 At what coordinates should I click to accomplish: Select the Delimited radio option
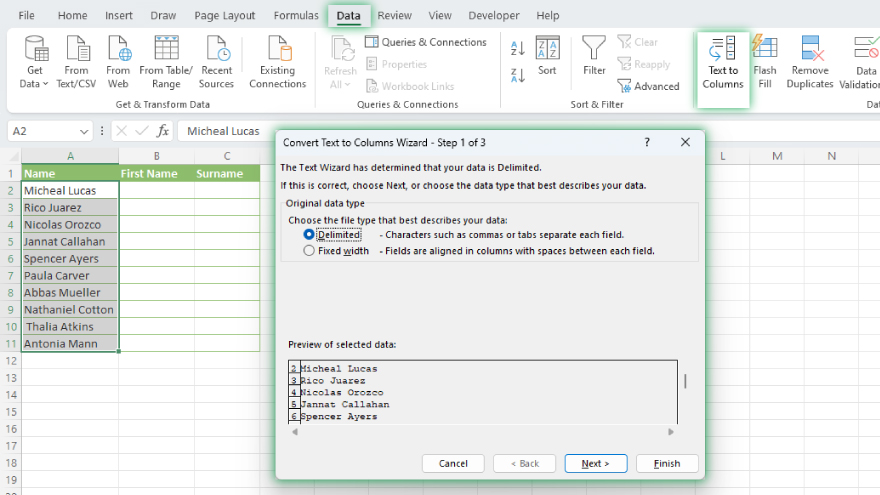[309, 235]
